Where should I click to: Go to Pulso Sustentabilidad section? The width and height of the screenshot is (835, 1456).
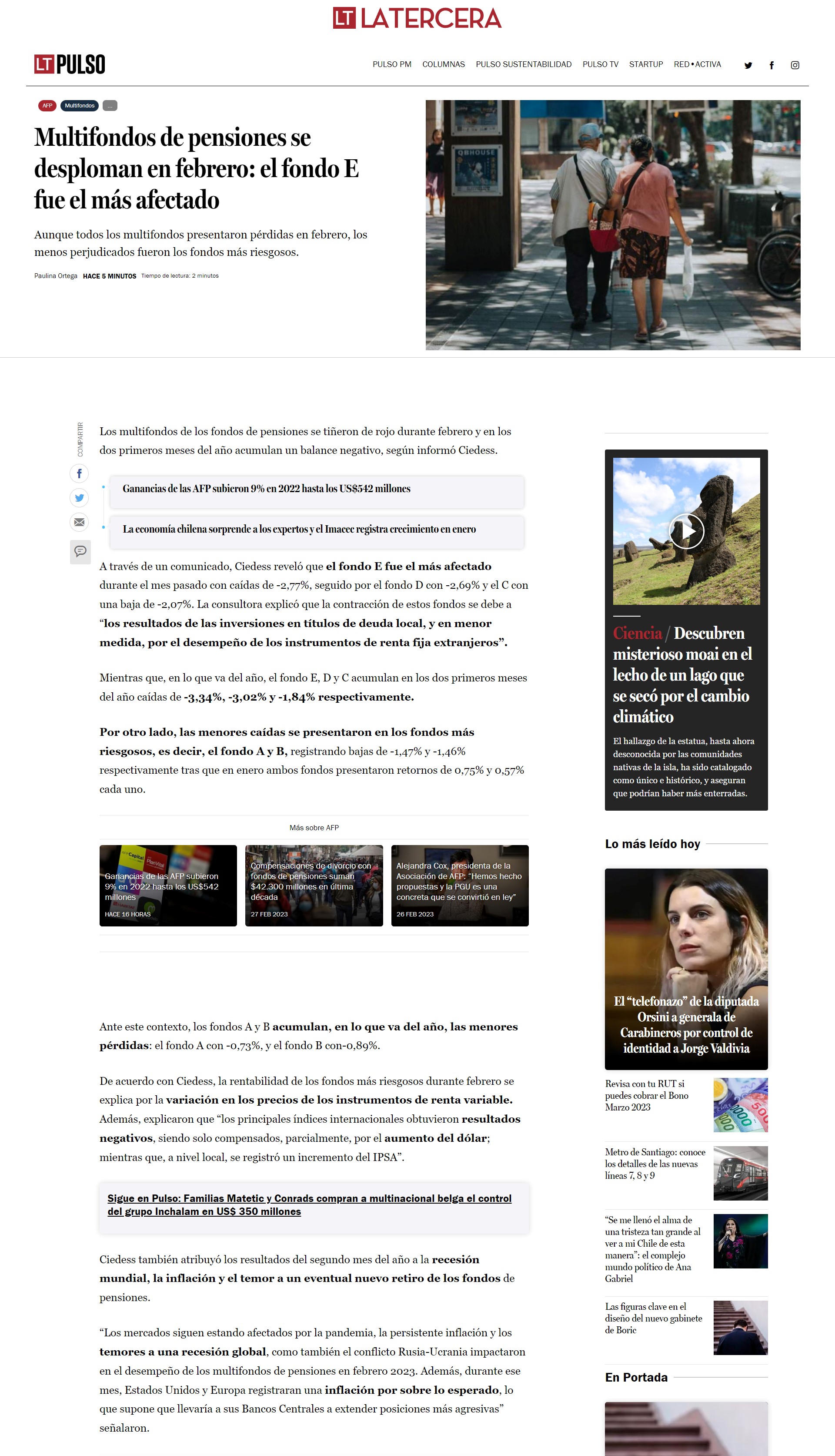524,64
